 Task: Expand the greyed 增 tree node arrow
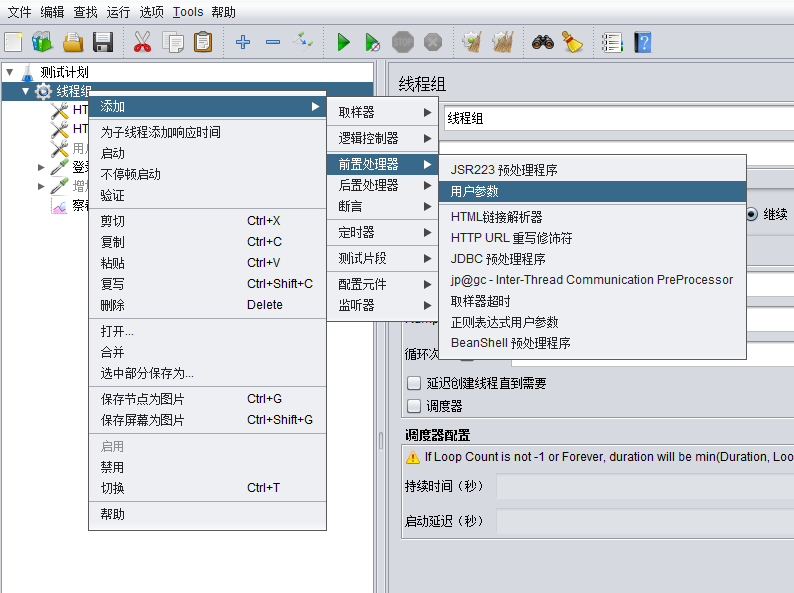coord(41,186)
